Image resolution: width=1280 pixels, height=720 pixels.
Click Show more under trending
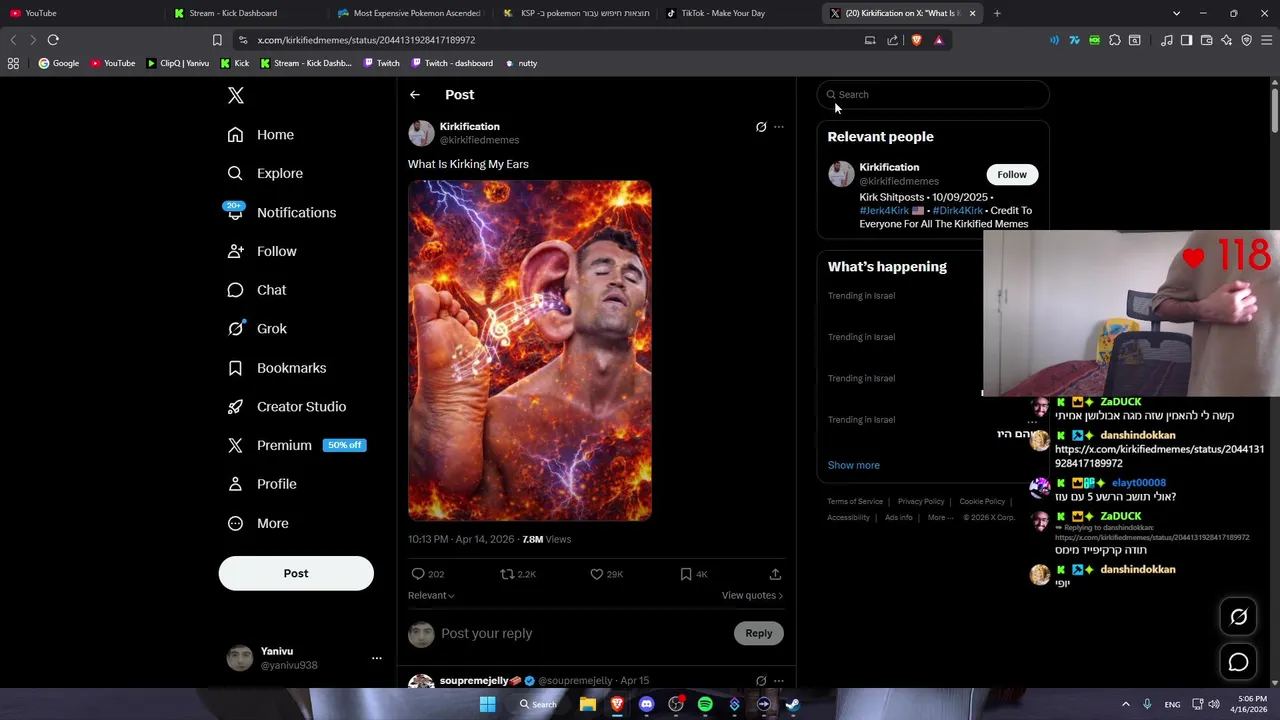pos(853,465)
